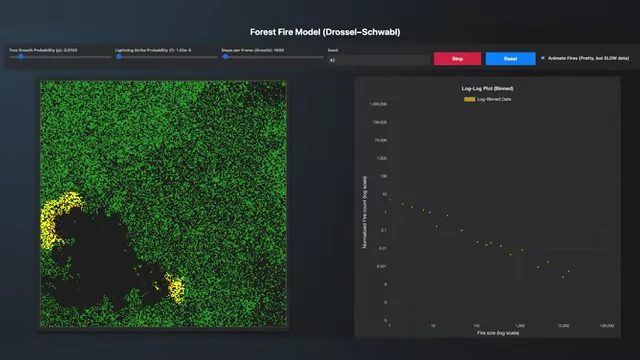Click the forest simulation canvas
Image resolution: width=640 pixels, height=360 pixels.
[x=163, y=204]
